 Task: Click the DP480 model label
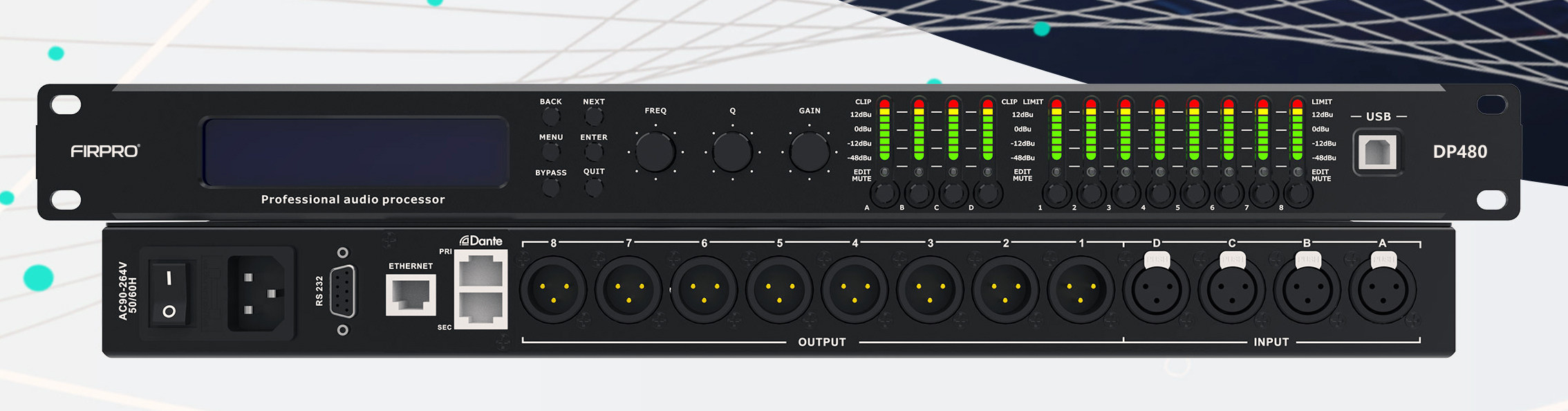click(x=1459, y=152)
